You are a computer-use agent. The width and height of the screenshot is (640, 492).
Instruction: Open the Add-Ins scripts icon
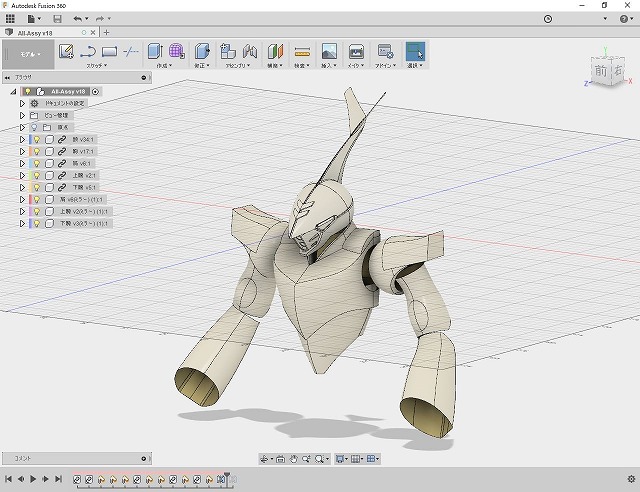[x=385, y=51]
